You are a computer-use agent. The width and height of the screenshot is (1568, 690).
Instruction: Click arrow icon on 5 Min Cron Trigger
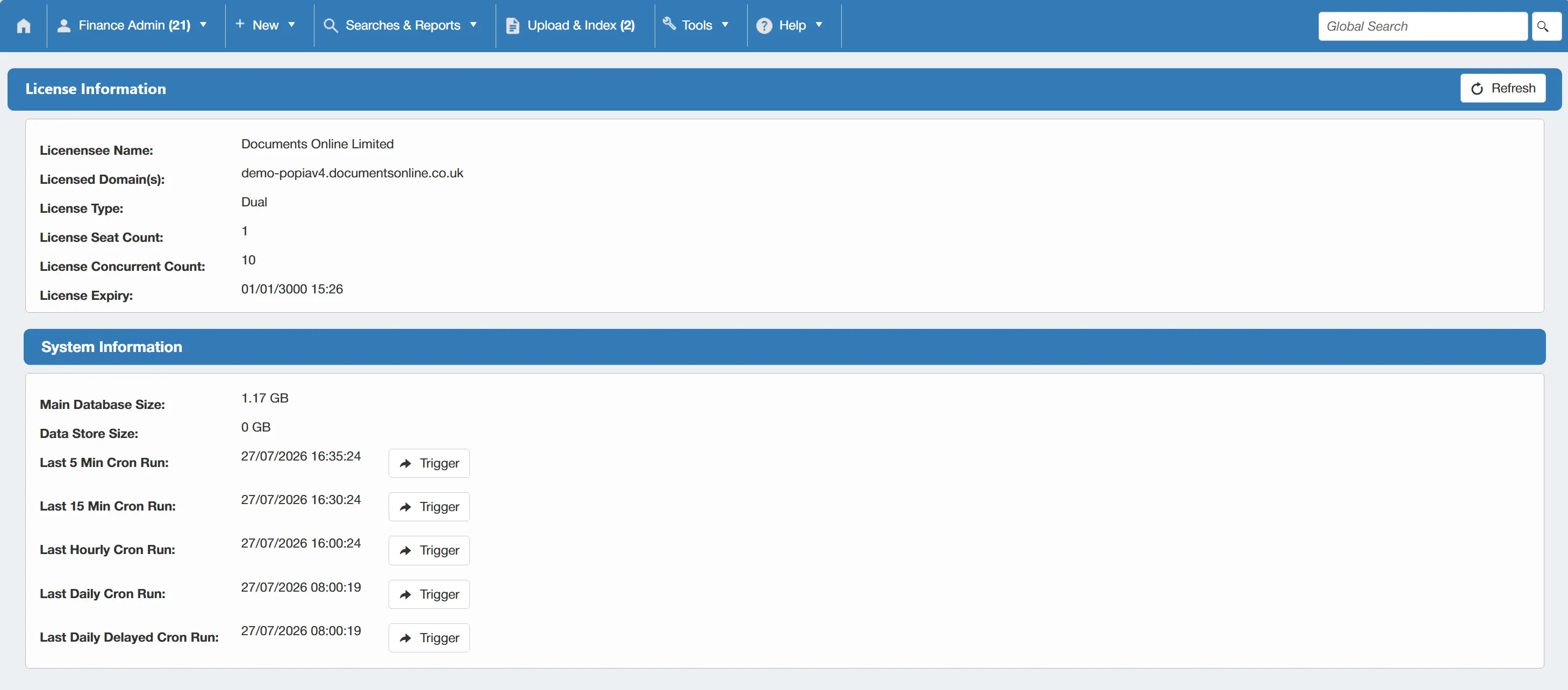tap(405, 464)
